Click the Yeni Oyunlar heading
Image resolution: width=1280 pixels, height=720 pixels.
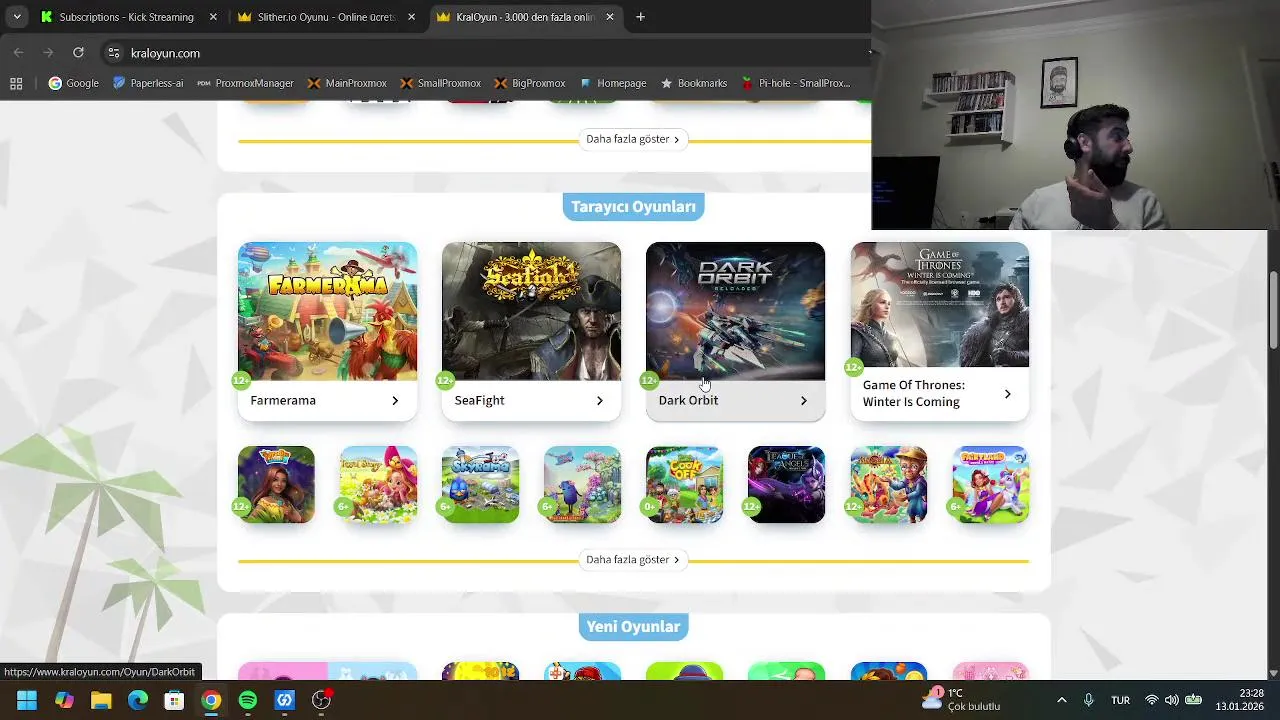tap(633, 627)
